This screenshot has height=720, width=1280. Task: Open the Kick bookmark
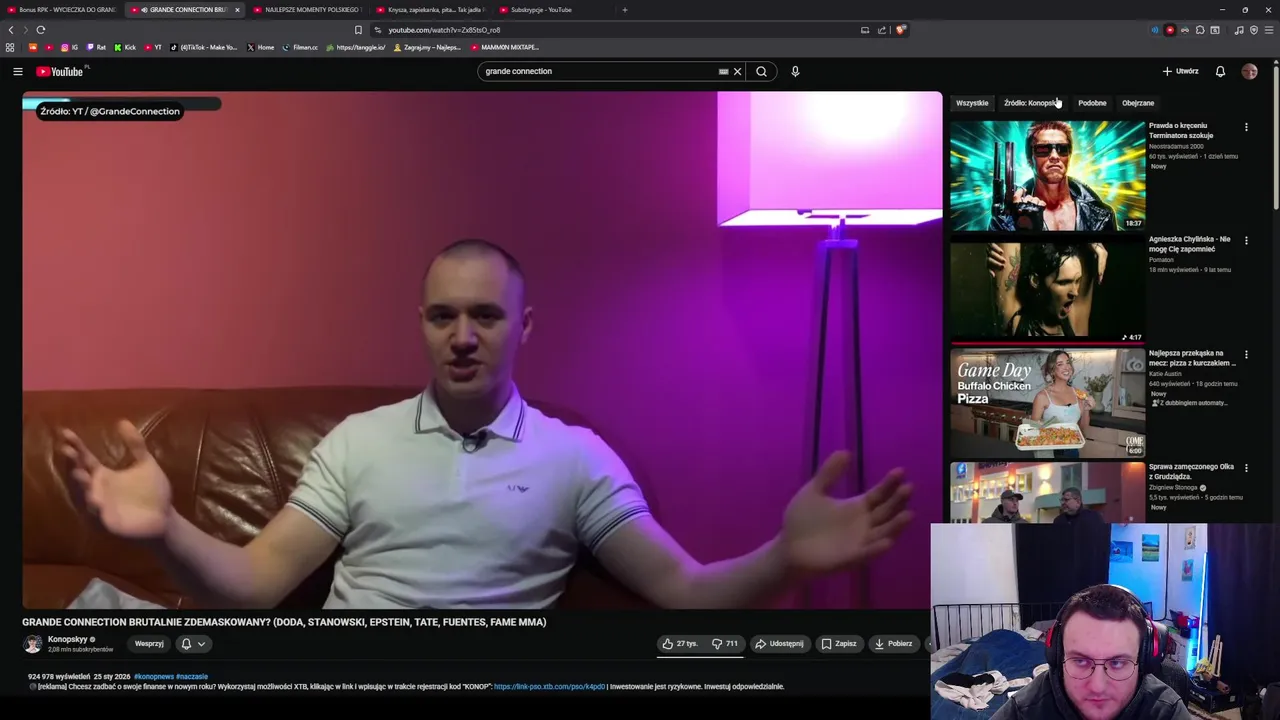pyautogui.click(x=125, y=47)
